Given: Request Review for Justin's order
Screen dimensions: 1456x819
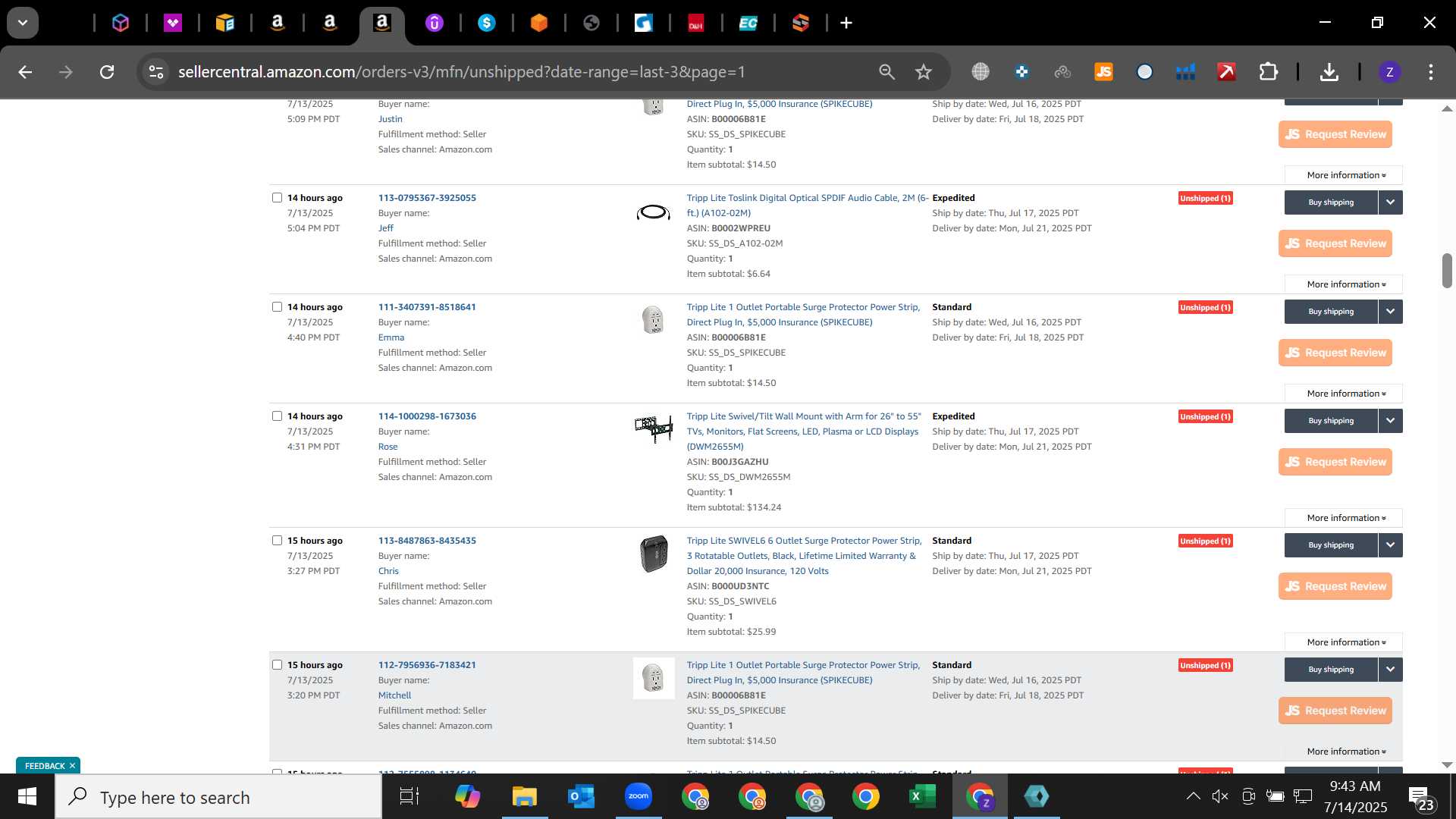Looking at the screenshot, I should click(1335, 134).
